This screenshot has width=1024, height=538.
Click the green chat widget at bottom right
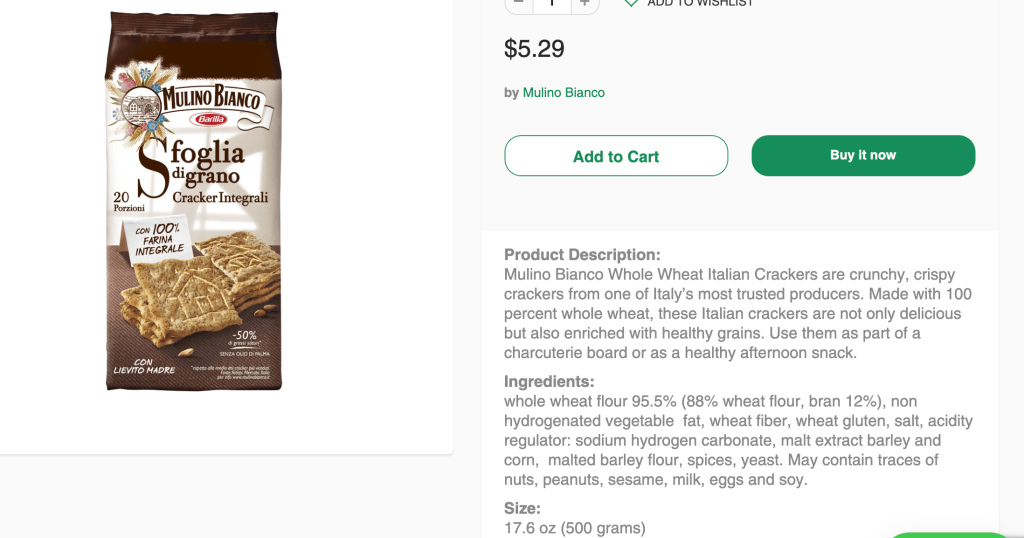pyautogui.click(x=950, y=534)
